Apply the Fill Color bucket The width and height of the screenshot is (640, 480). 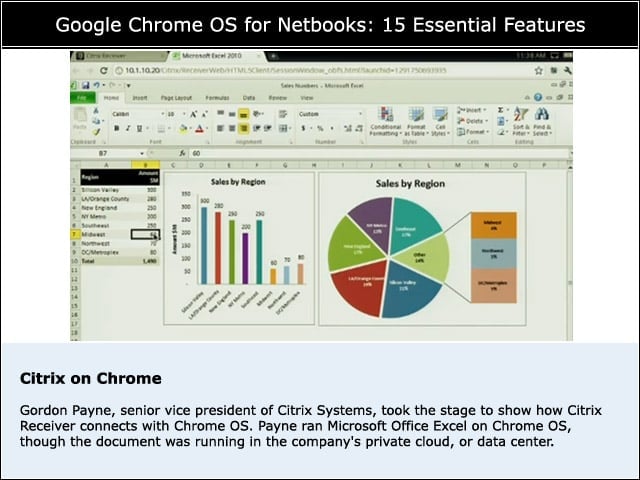tap(183, 129)
